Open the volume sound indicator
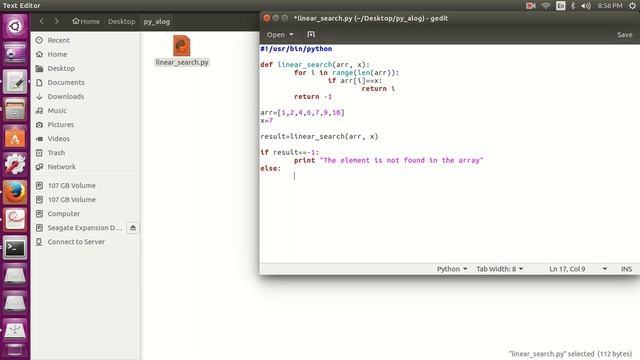The height and width of the screenshot is (360, 640). 586,6
